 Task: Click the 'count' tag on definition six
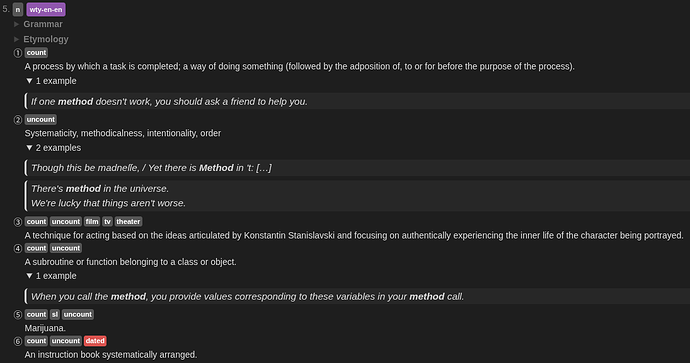point(36,341)
